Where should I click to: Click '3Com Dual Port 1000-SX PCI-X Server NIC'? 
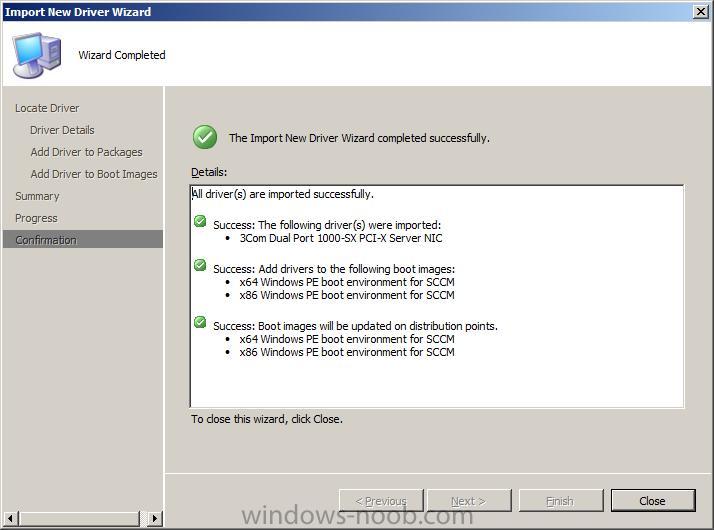point(341,238)
